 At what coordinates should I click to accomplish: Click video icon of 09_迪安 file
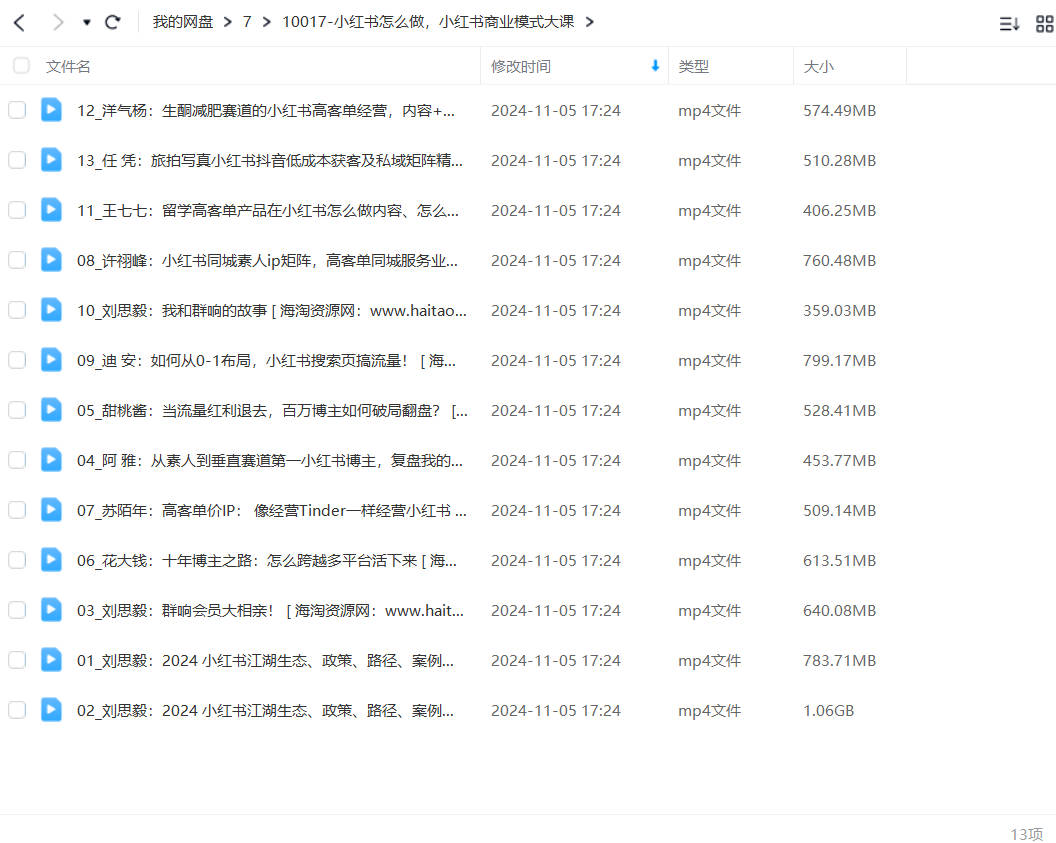click(51, 360)
